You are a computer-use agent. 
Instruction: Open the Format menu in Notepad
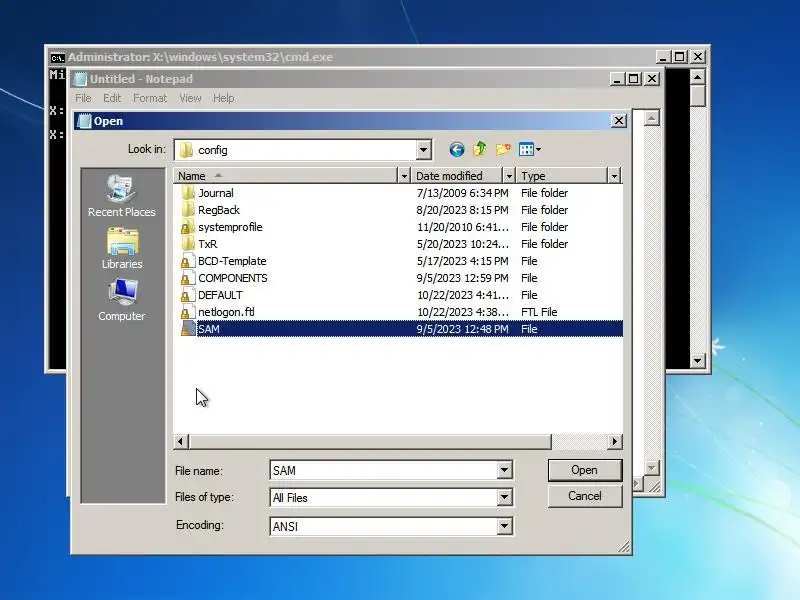click(x=150, y=98)
